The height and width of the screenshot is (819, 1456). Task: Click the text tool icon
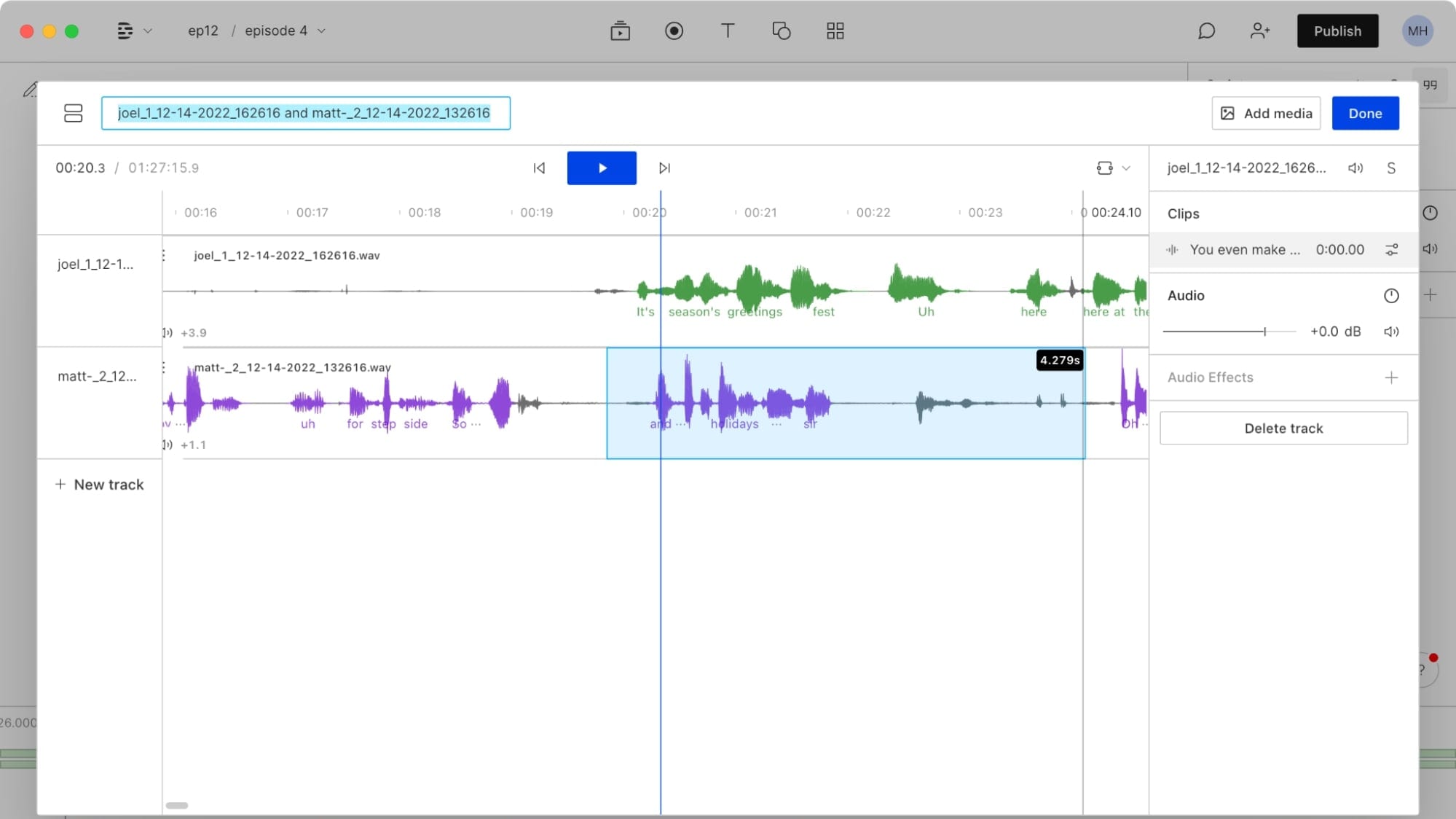(x=727, y=30)
